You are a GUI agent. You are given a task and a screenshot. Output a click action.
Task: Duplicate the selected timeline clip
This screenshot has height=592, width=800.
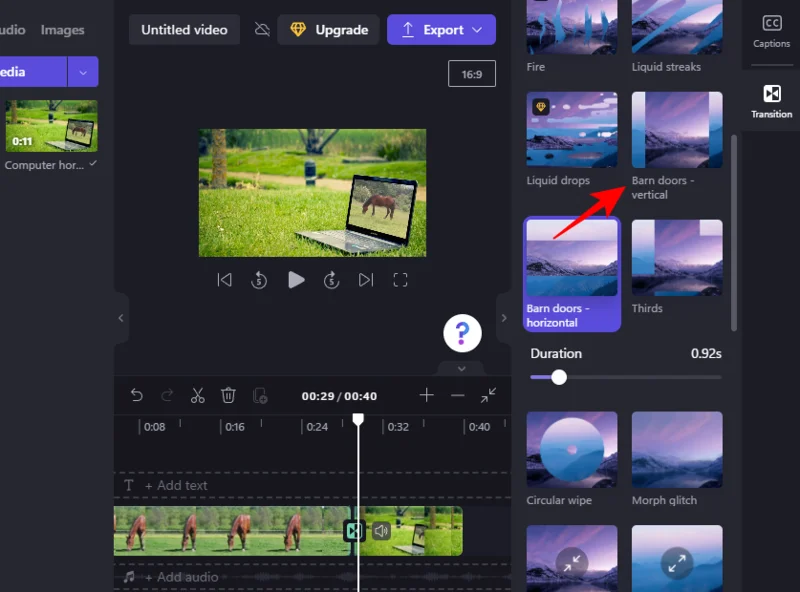[260, 396]
